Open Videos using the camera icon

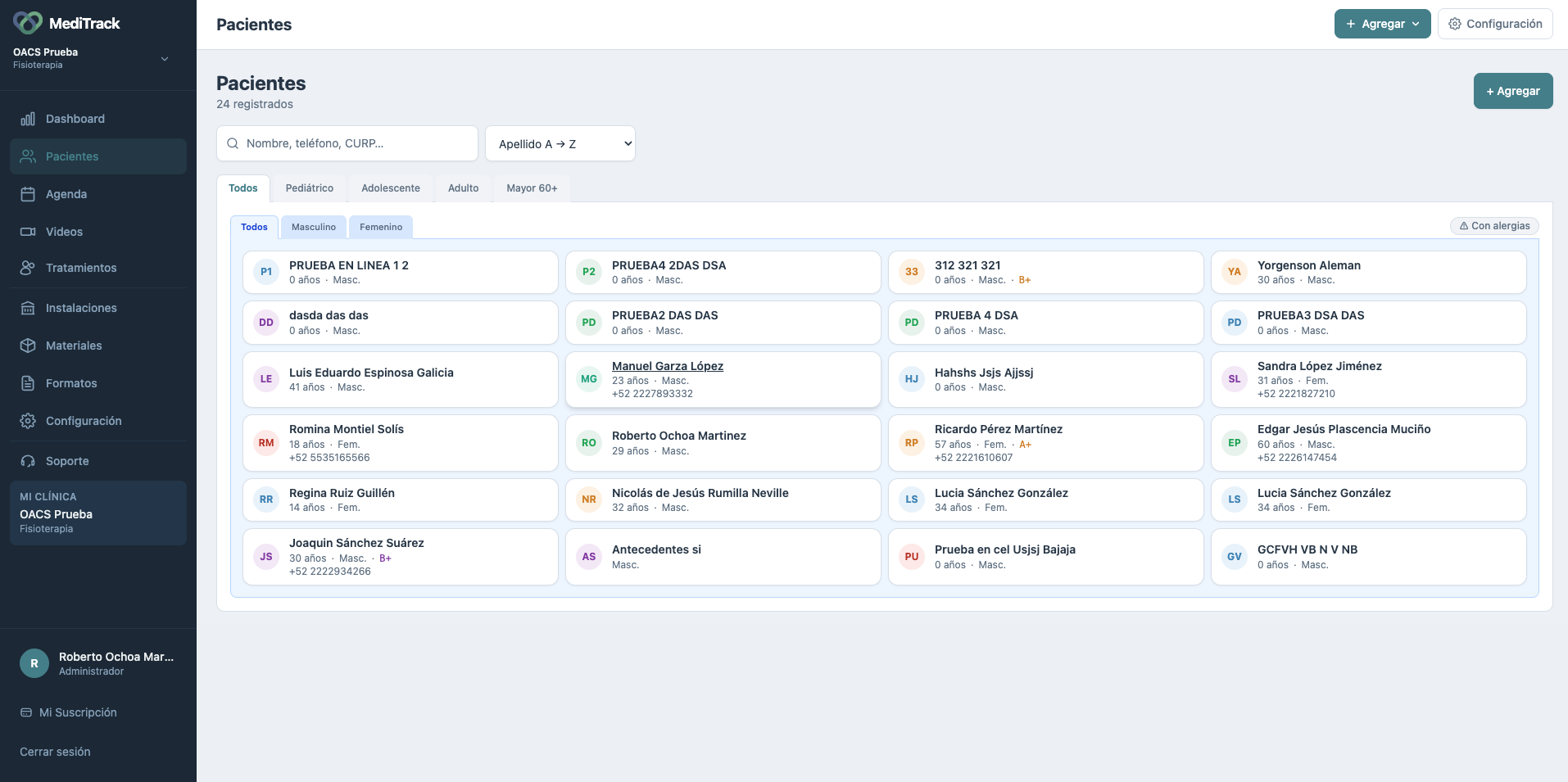tap(28, 232)
